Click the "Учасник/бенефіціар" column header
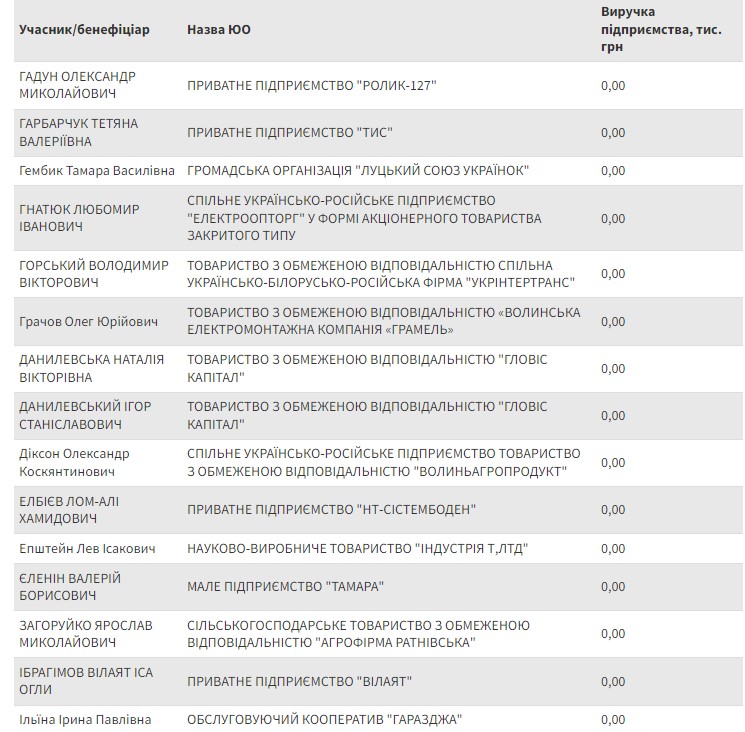 [84, 29]
